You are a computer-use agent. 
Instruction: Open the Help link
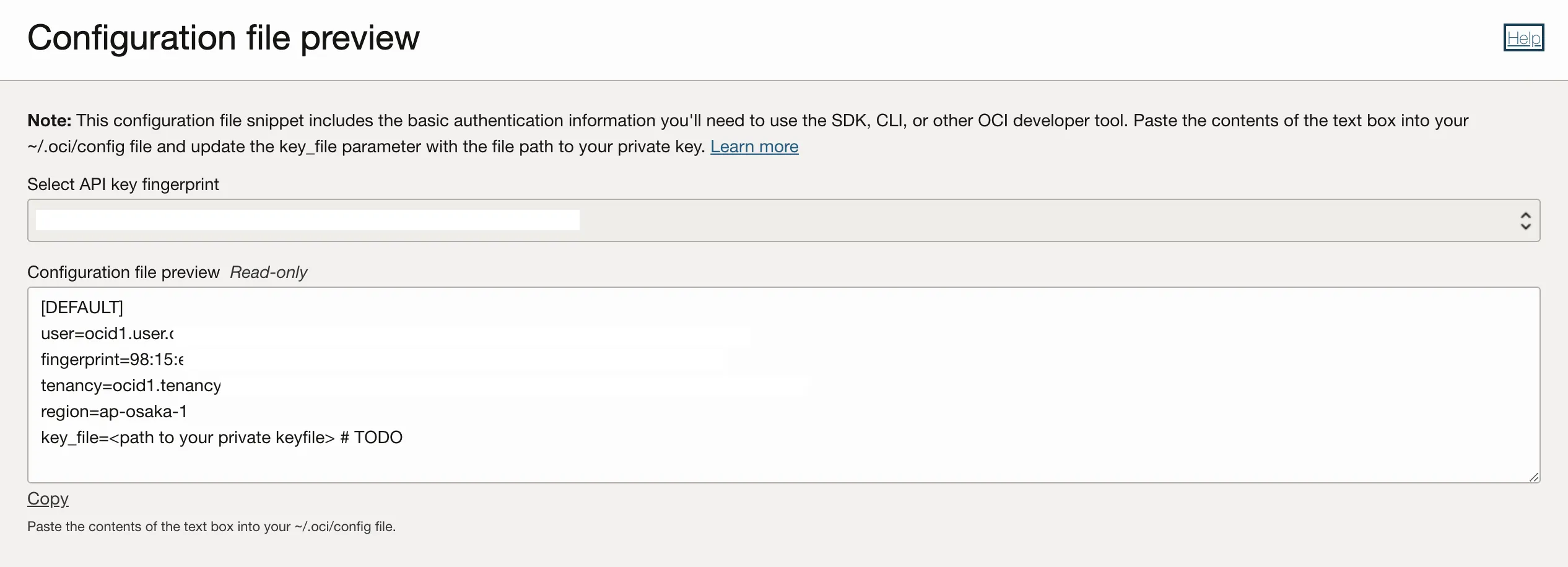point(1523,38)
